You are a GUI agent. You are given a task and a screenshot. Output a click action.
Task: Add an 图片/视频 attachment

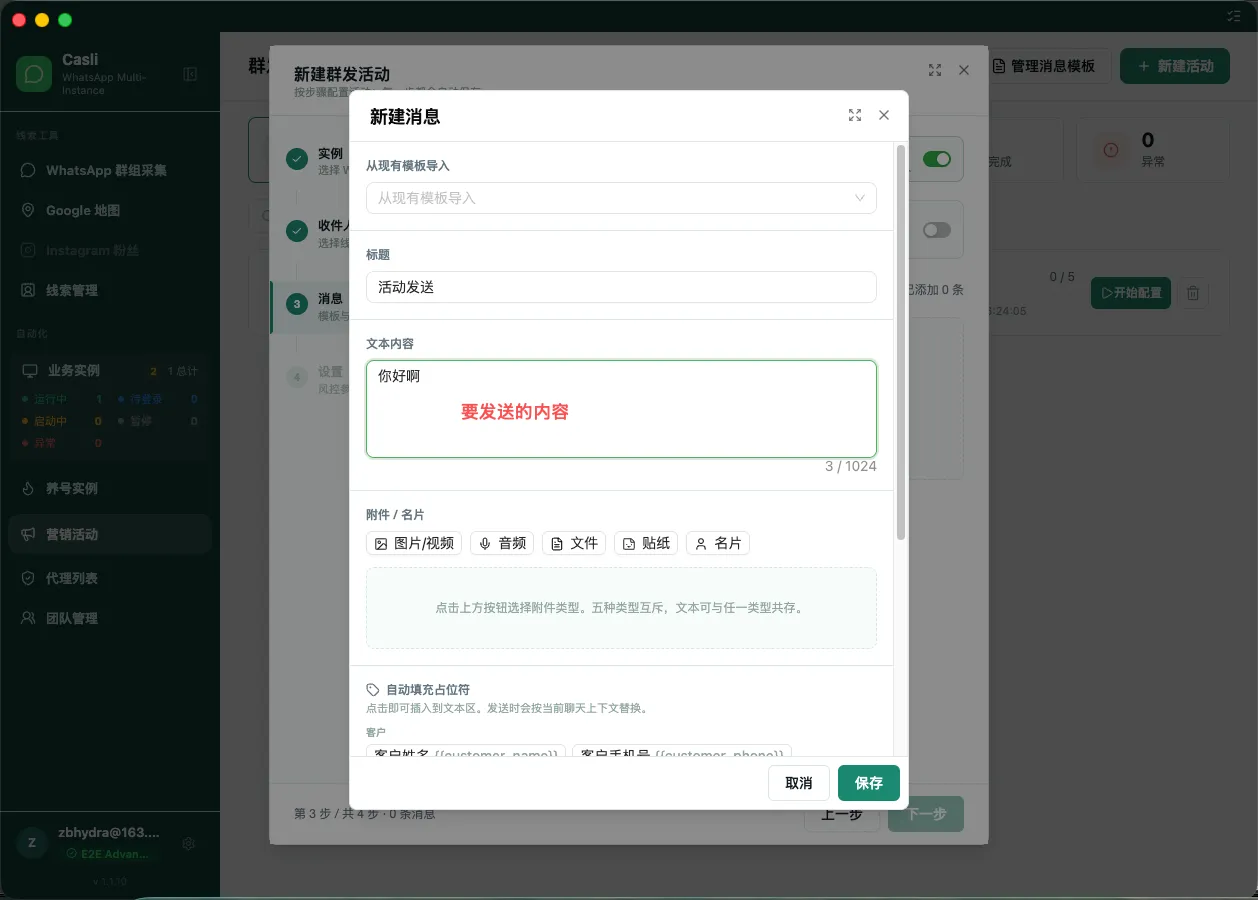tap(414, 543)
